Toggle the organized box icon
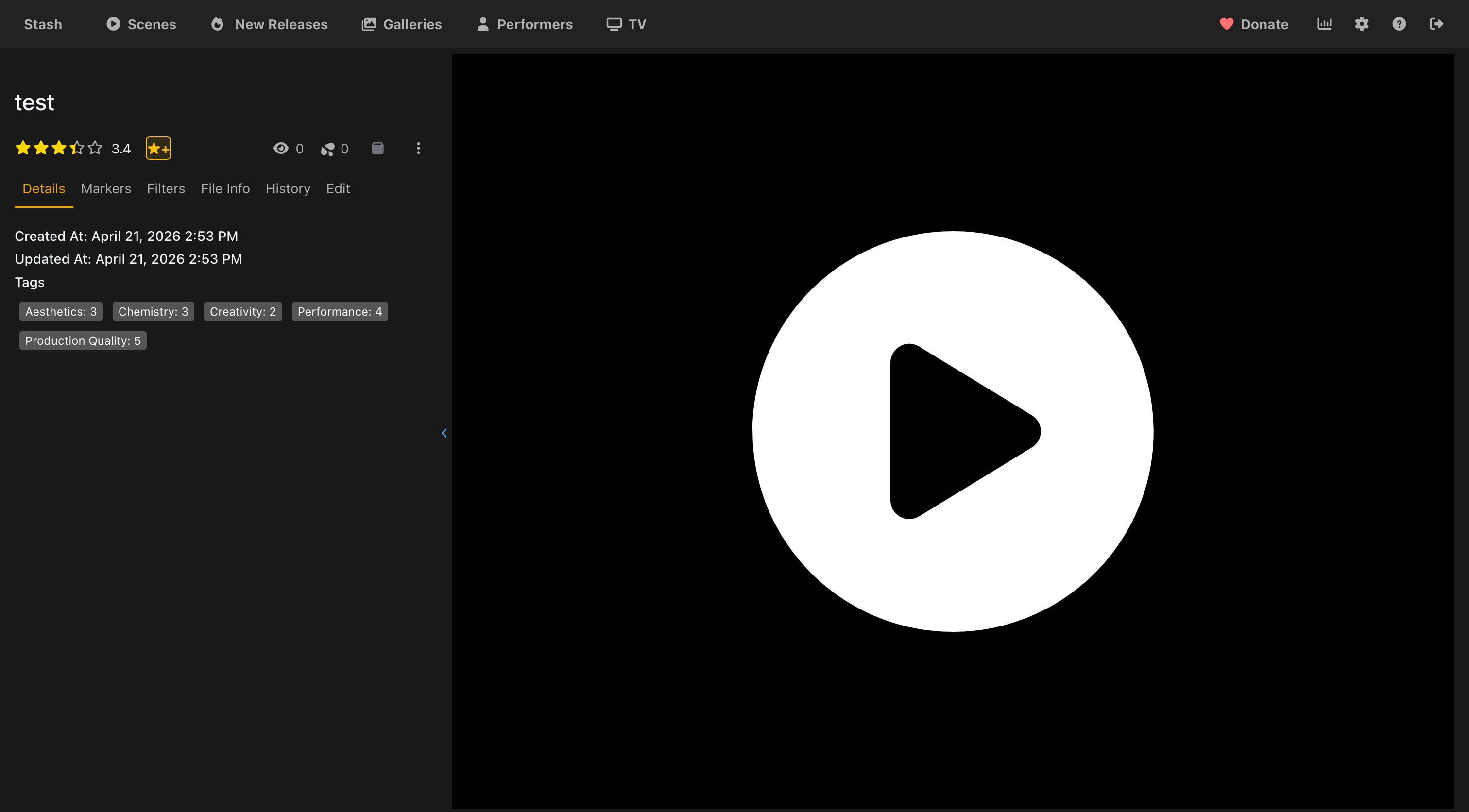The height and width of the screenshot is (812, 1469). pyautogui.click(x=377, y=148)
